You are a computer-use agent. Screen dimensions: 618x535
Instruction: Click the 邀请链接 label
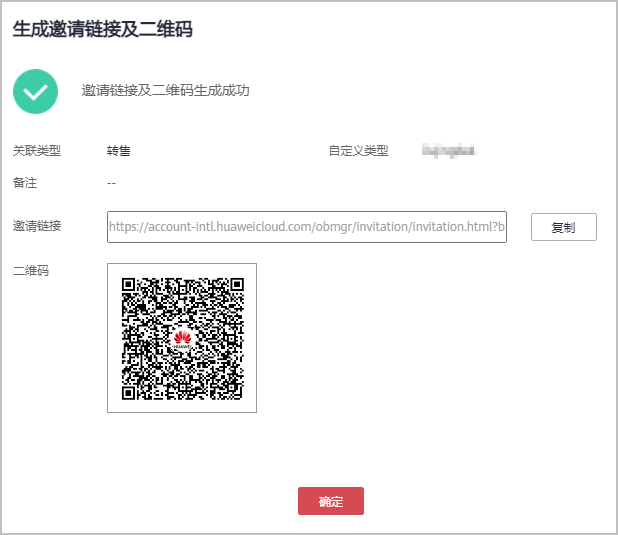[x=37, y=226]
